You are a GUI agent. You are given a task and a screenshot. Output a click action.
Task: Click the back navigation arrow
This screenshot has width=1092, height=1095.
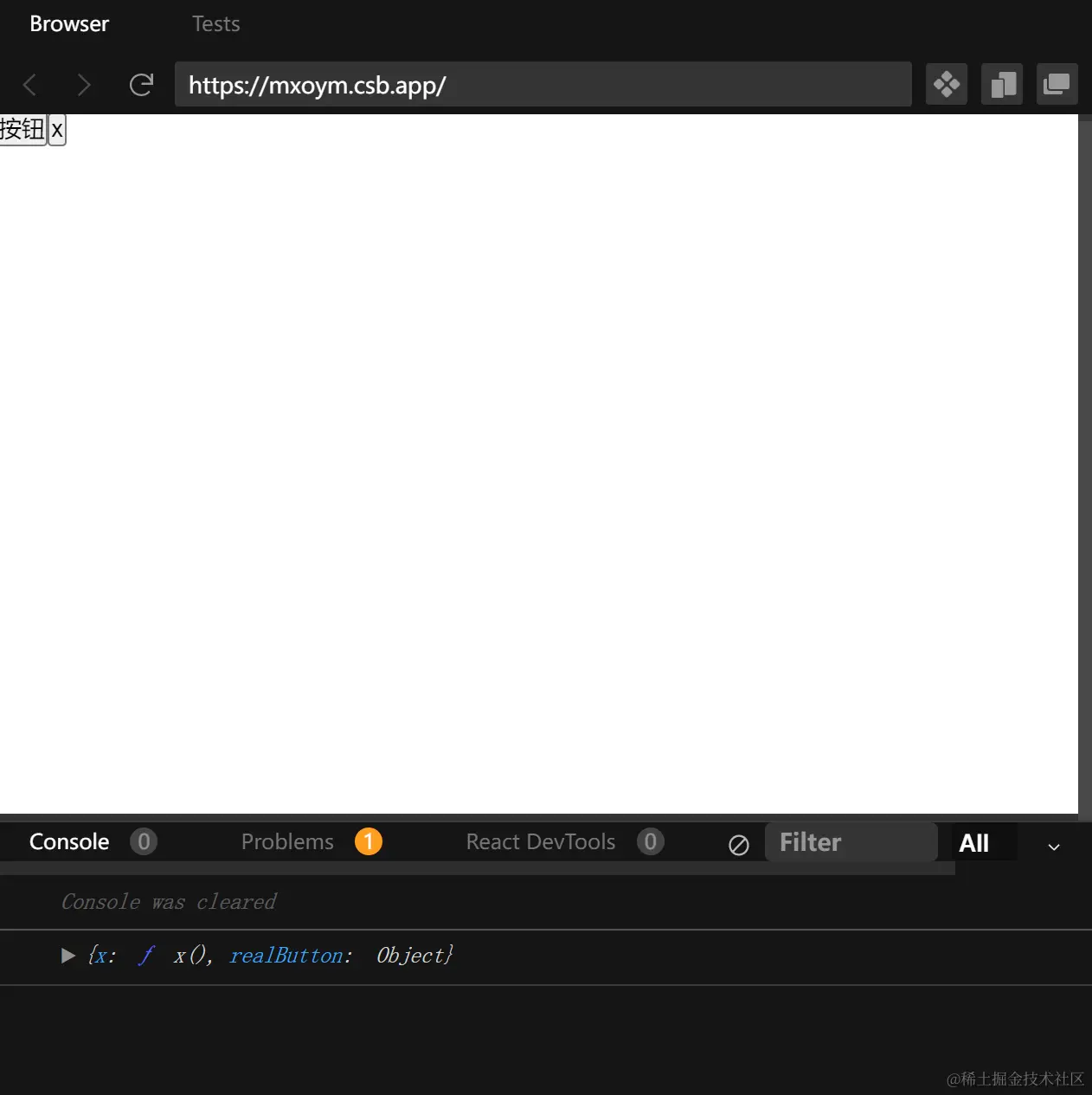point(29,84)
